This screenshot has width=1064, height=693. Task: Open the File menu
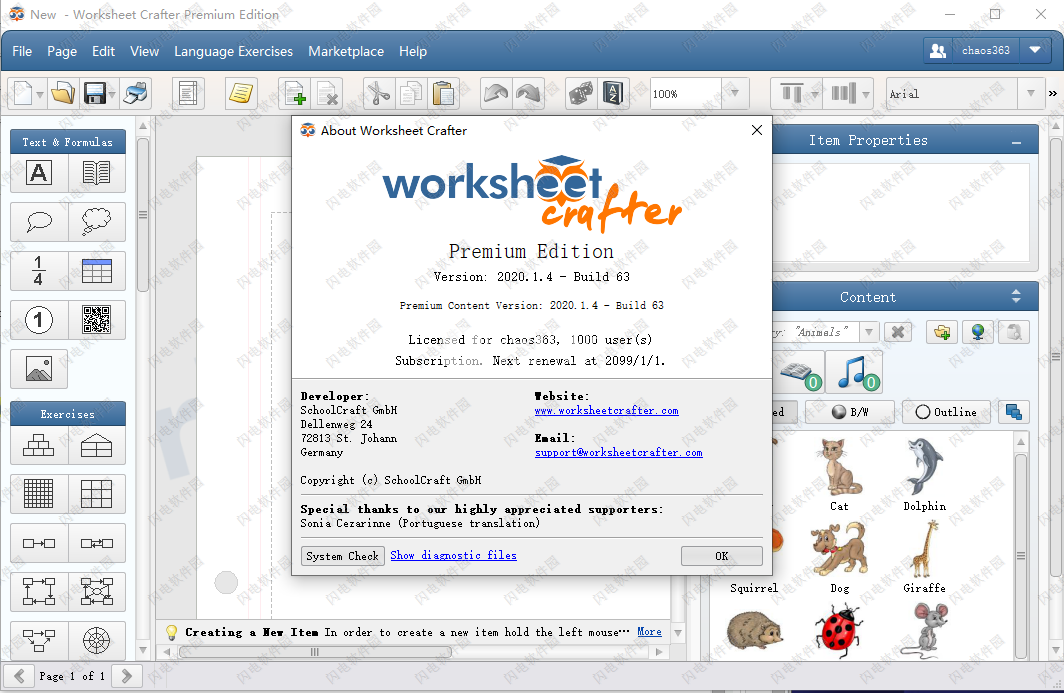(x=22, y=51)
